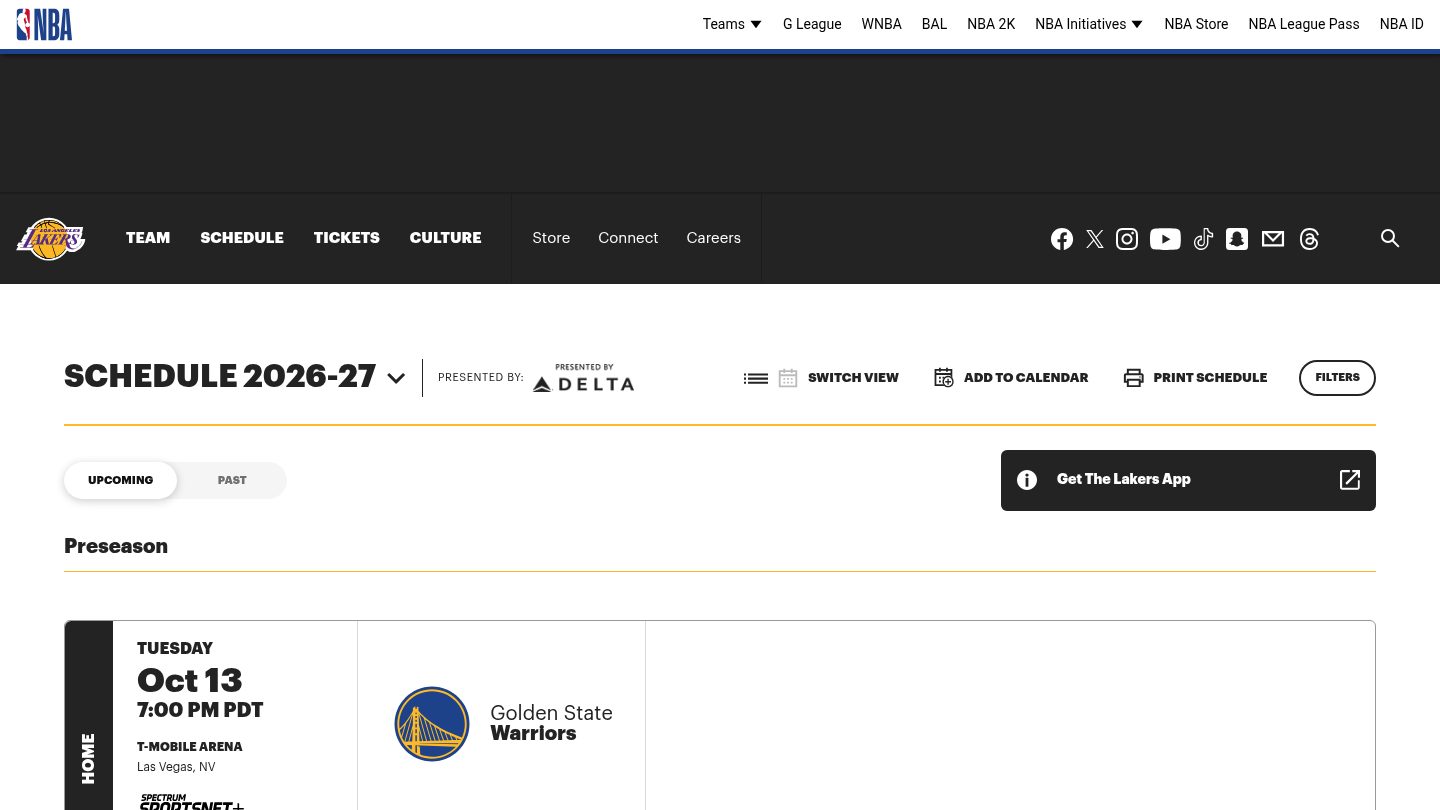
Task: Click ADD TO CALENDAR
Action: point(1026,378)
